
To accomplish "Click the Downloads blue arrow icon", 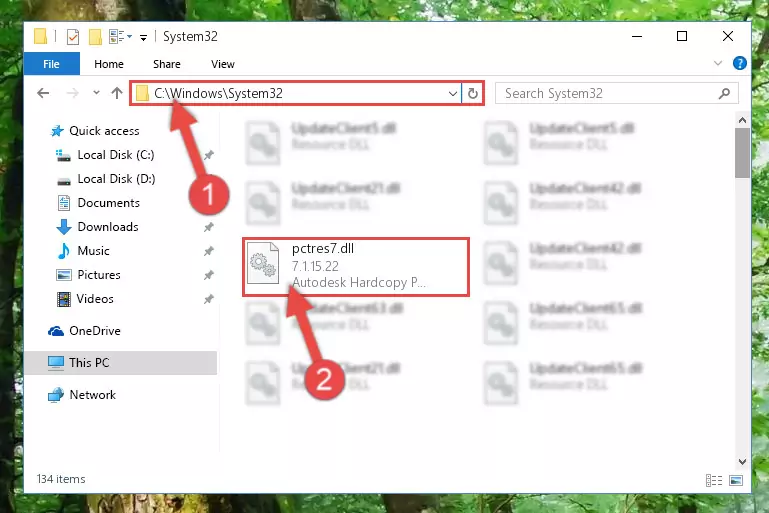I will tap(64, 227).
